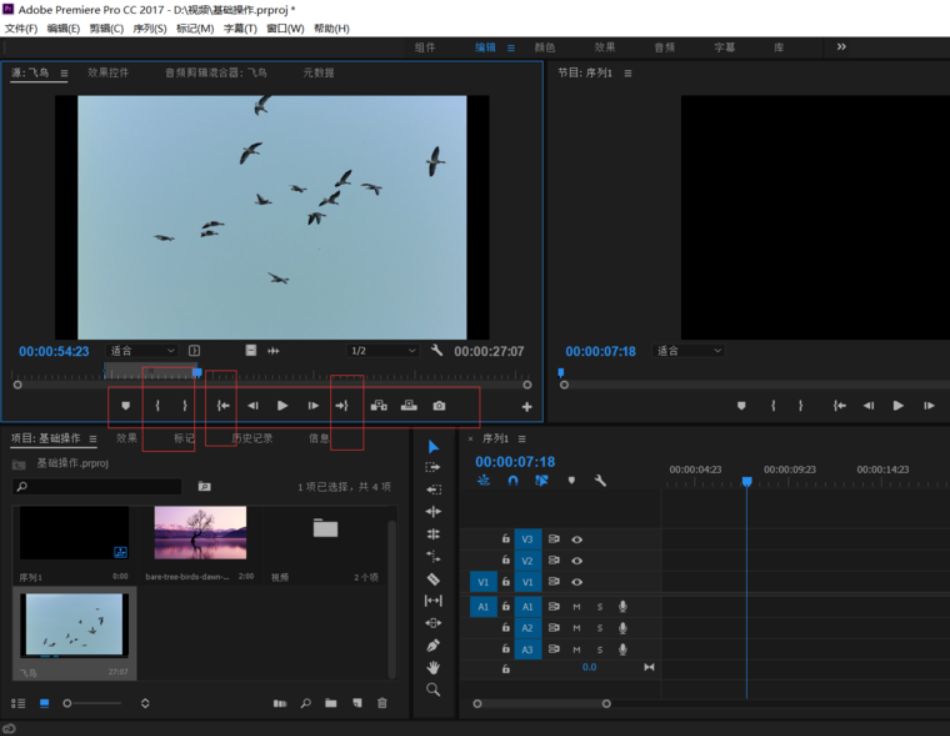The image size is (950, 736).
Task: Expand the workspace overflow chevron
Action: [841, 47]
